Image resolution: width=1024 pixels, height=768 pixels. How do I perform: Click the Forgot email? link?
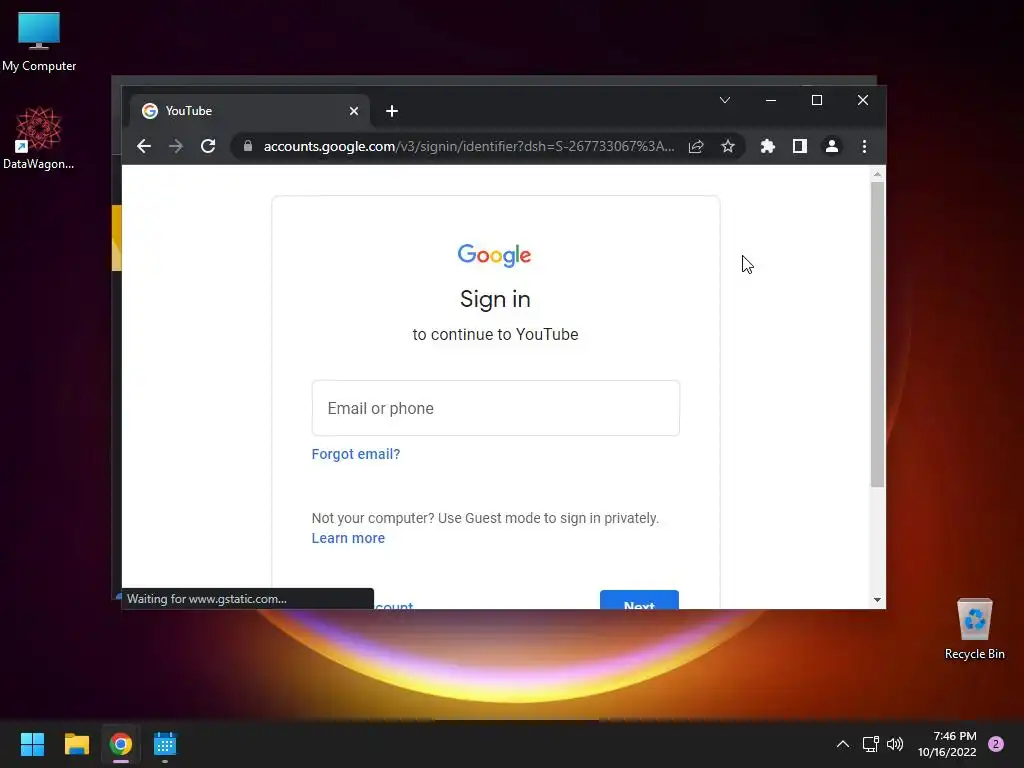point(356,454)
